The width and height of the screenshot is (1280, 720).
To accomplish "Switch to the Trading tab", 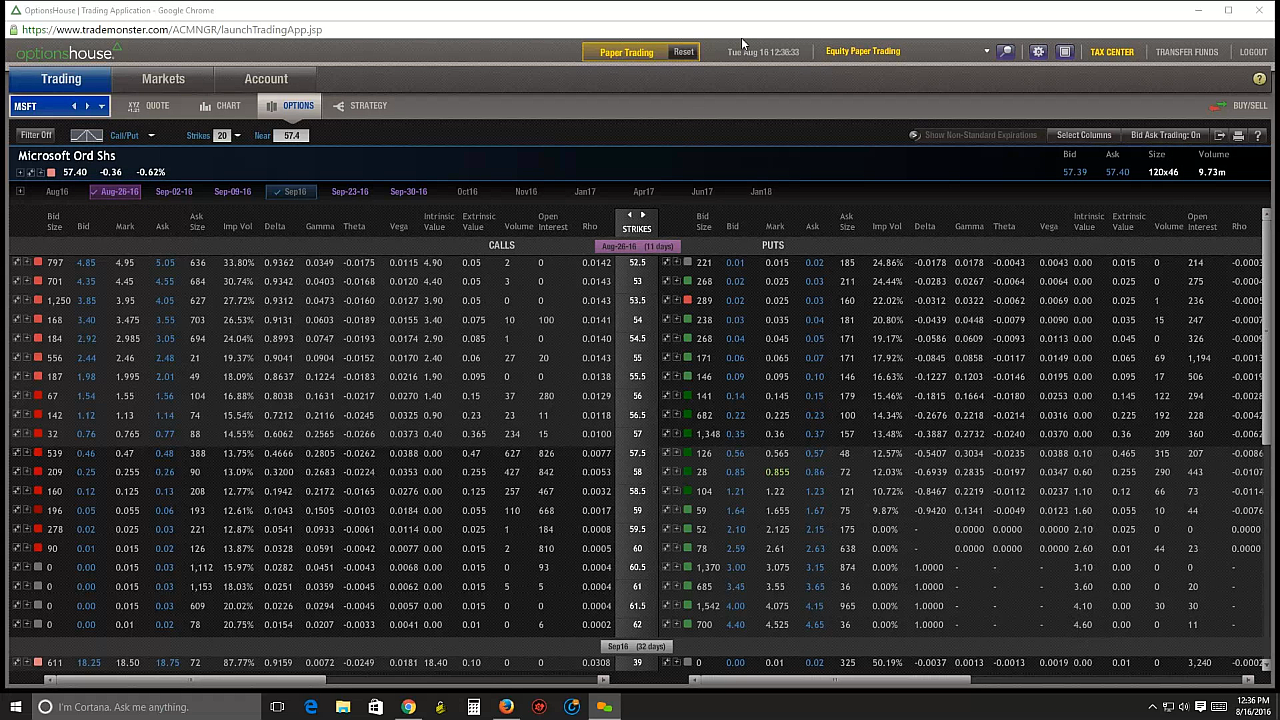I will coord(61,79).
